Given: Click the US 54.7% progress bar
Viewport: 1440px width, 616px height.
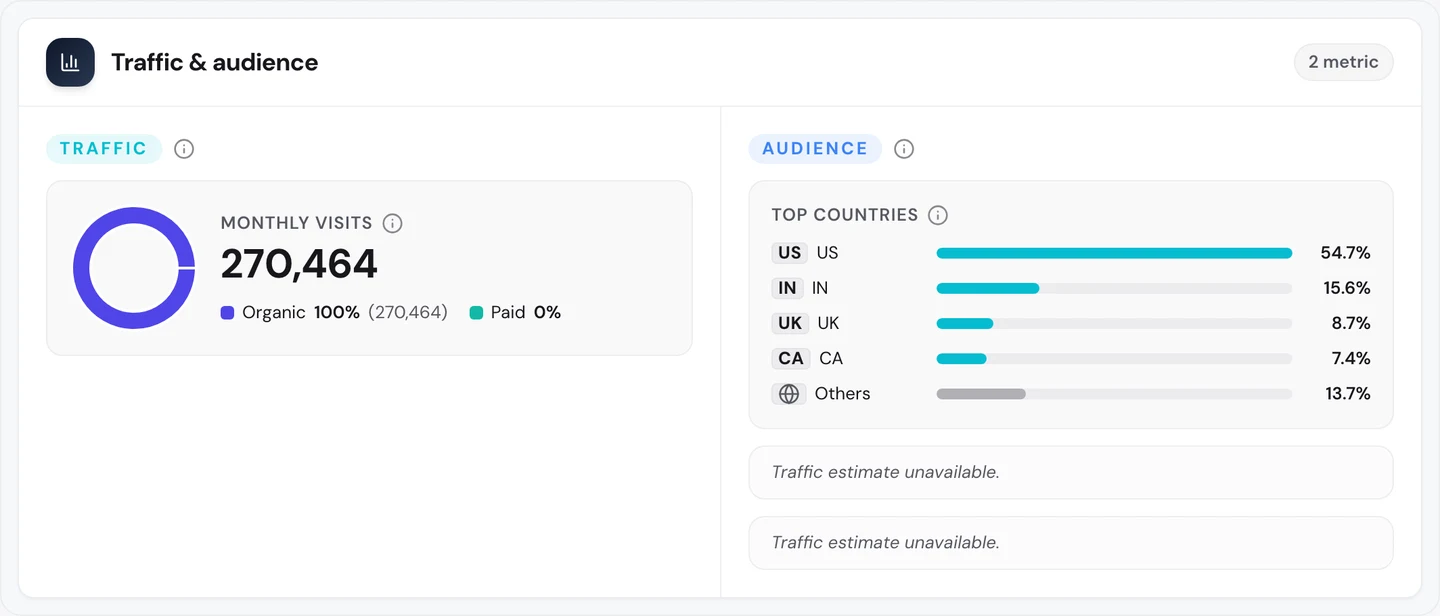Looking at the screenshot, I should [x=1114, y=253].
